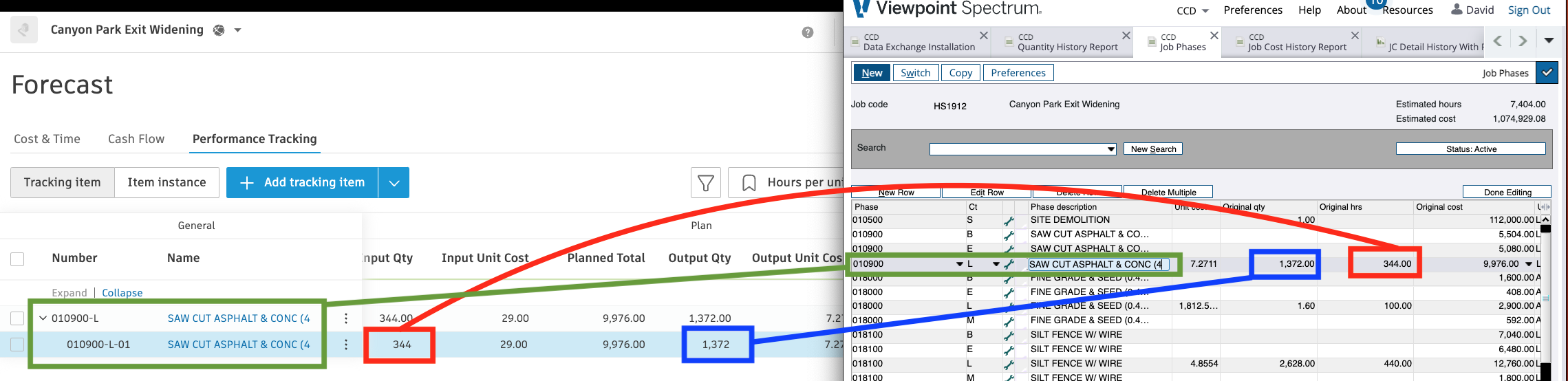
Task: Click wrench icon in SITE DEMOLITION row
Action: [x=1009, y=221]
